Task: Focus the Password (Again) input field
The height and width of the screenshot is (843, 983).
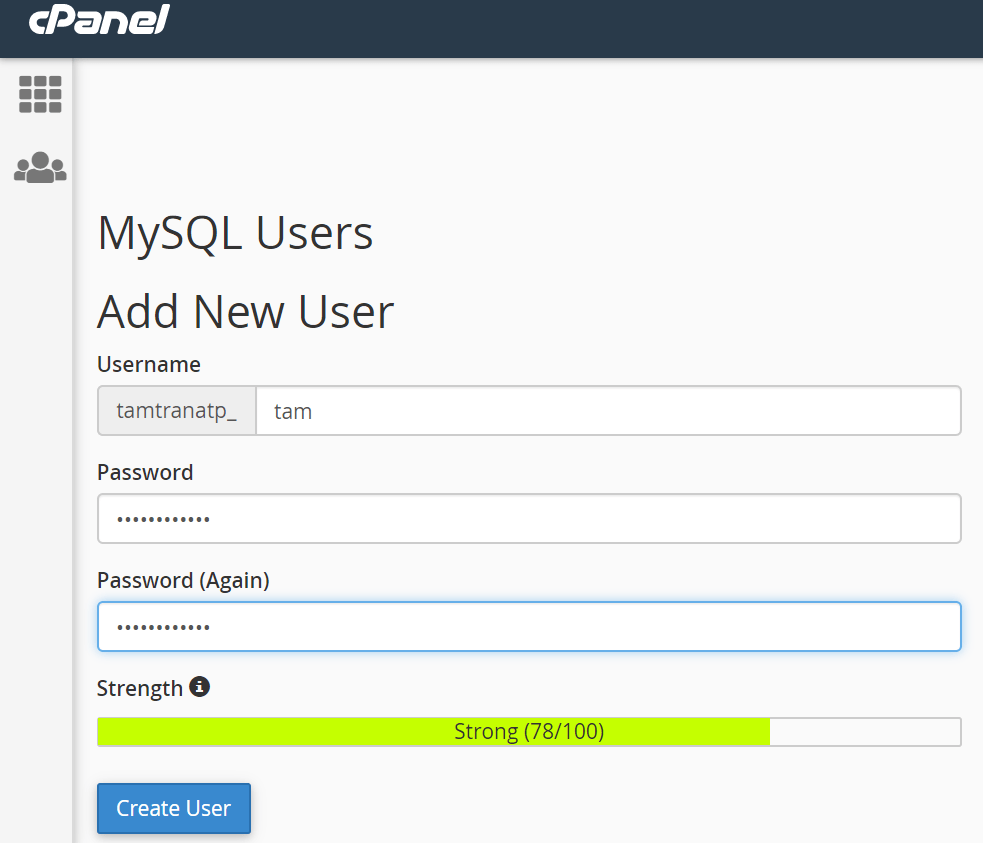Action: [x=529, y=627]
